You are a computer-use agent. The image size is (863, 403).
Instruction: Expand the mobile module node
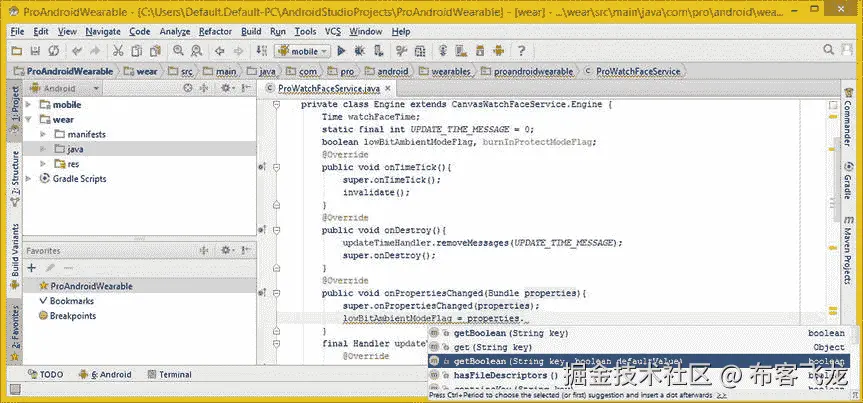pyautogui.click(x=29, y=105)
